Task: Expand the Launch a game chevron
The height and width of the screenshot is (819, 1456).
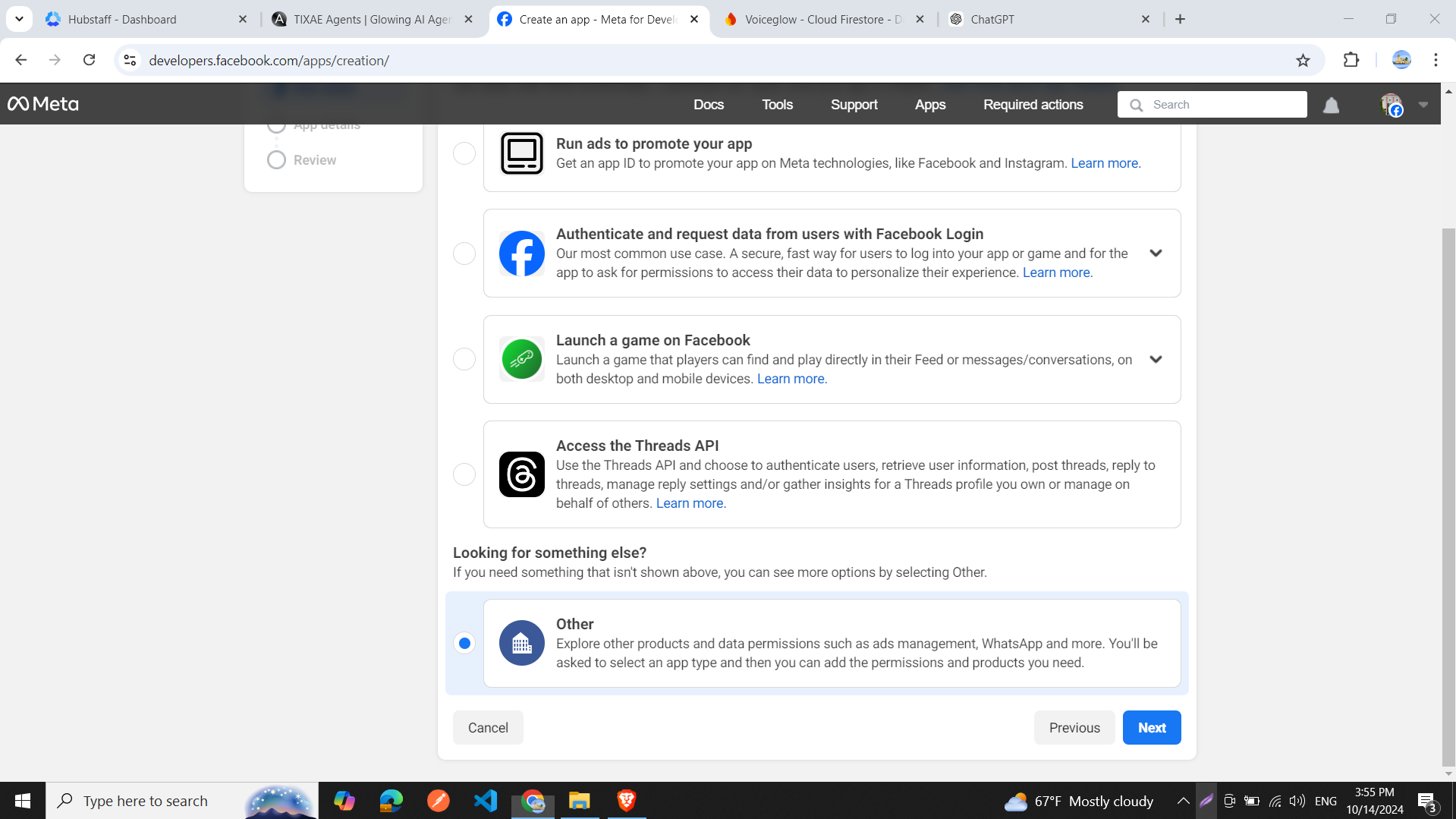Action: [1156, 359]
